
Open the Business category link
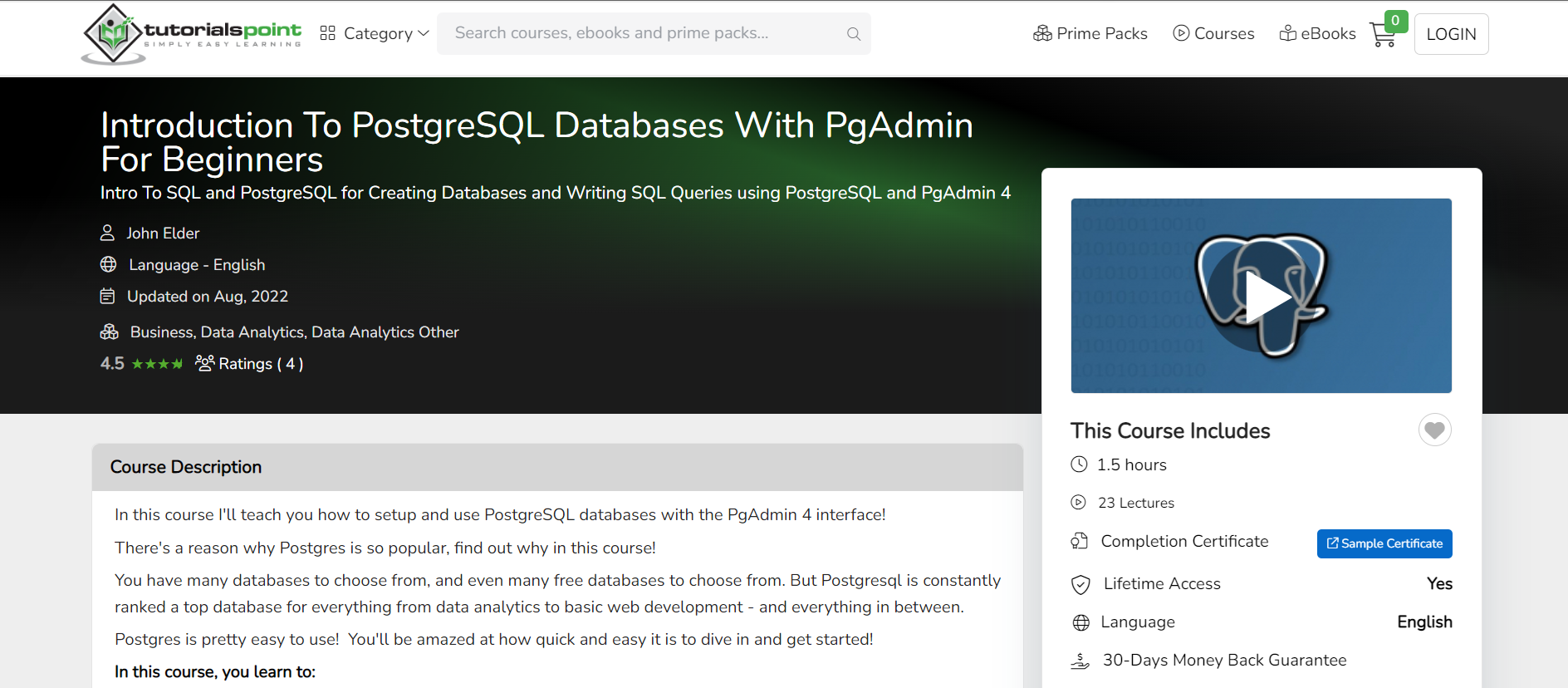[x=162, y=332]
